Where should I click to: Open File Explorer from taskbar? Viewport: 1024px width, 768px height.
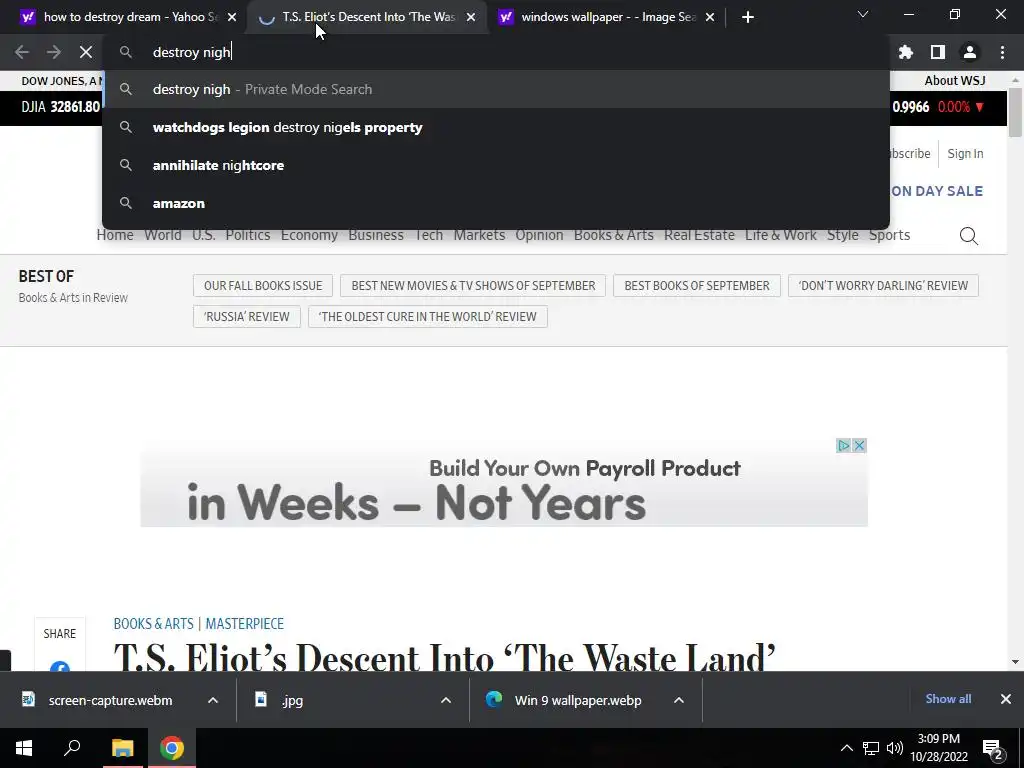click(122, 748)
